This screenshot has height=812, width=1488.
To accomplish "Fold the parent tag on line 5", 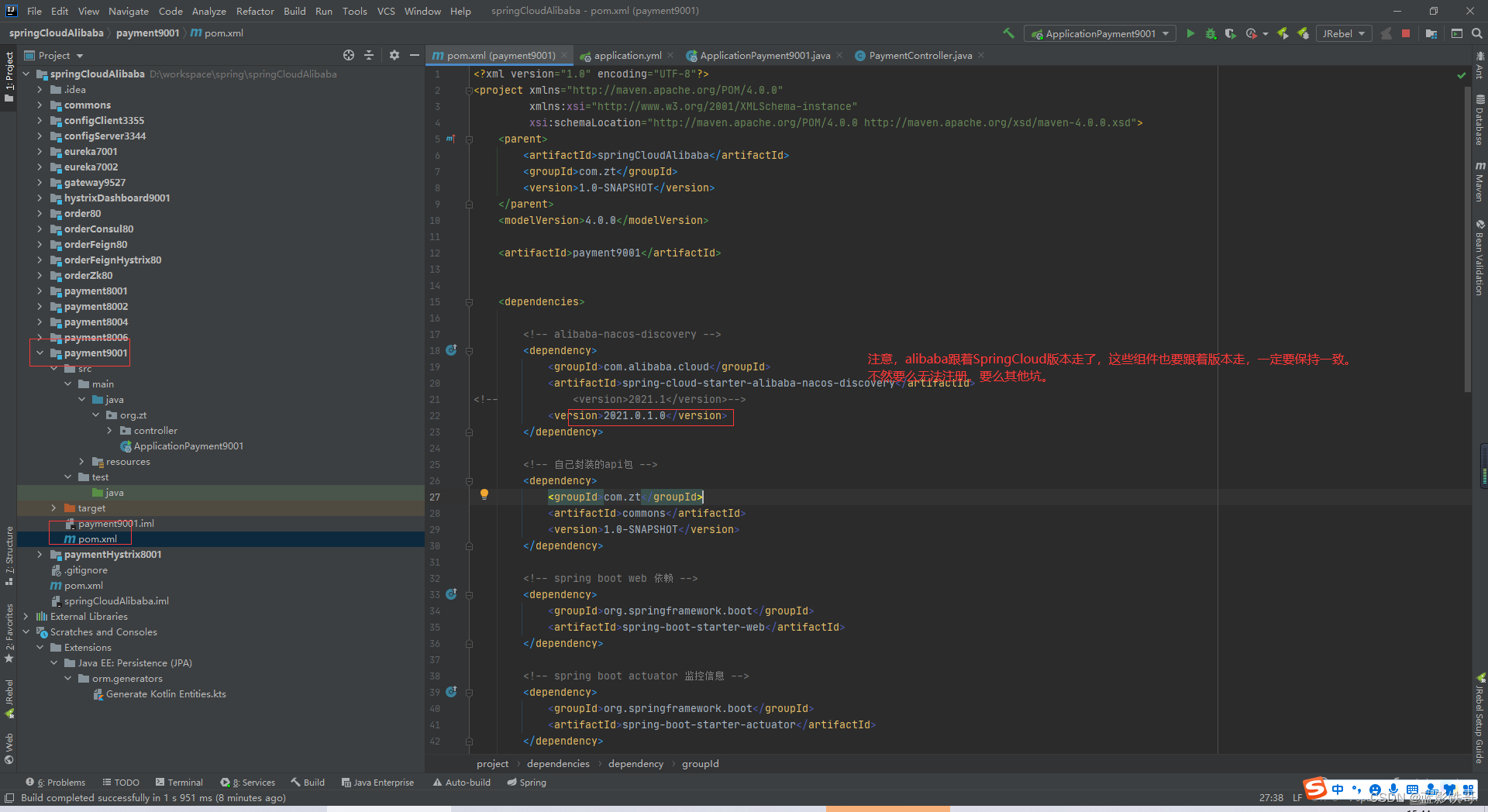I will pos(469,139).
